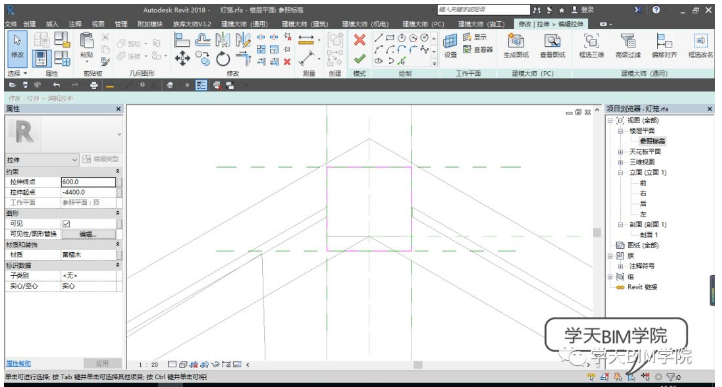The height and width of the screenshot is (387, 722).
Task: Collapse the Identity Data (标识数据) section
Action: 117,265
